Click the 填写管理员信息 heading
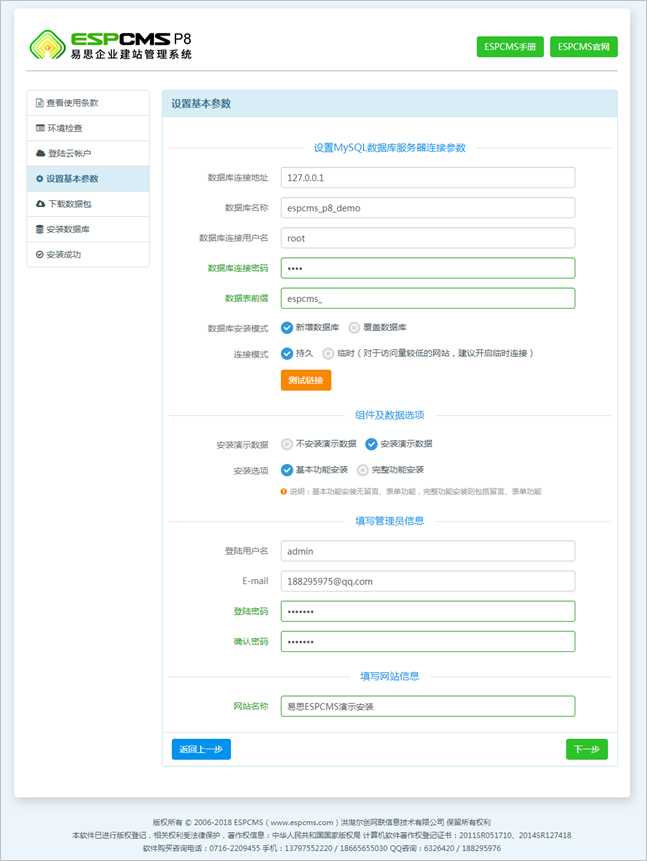 (x=389, y=521)
